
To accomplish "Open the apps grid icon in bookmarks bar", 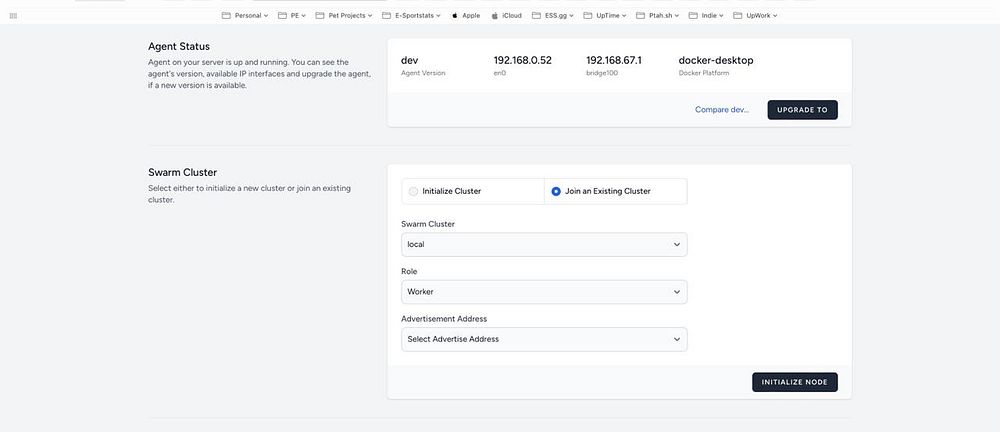I will (13, 16).
